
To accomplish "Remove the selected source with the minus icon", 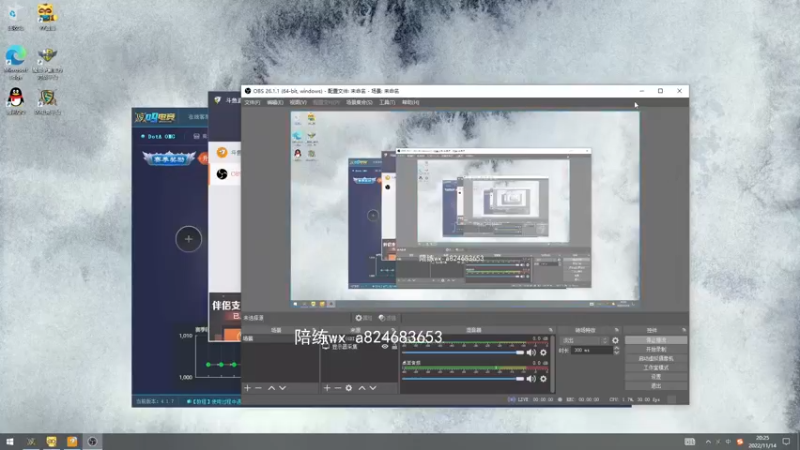I will pyautogui.click(x=338, y=388).
